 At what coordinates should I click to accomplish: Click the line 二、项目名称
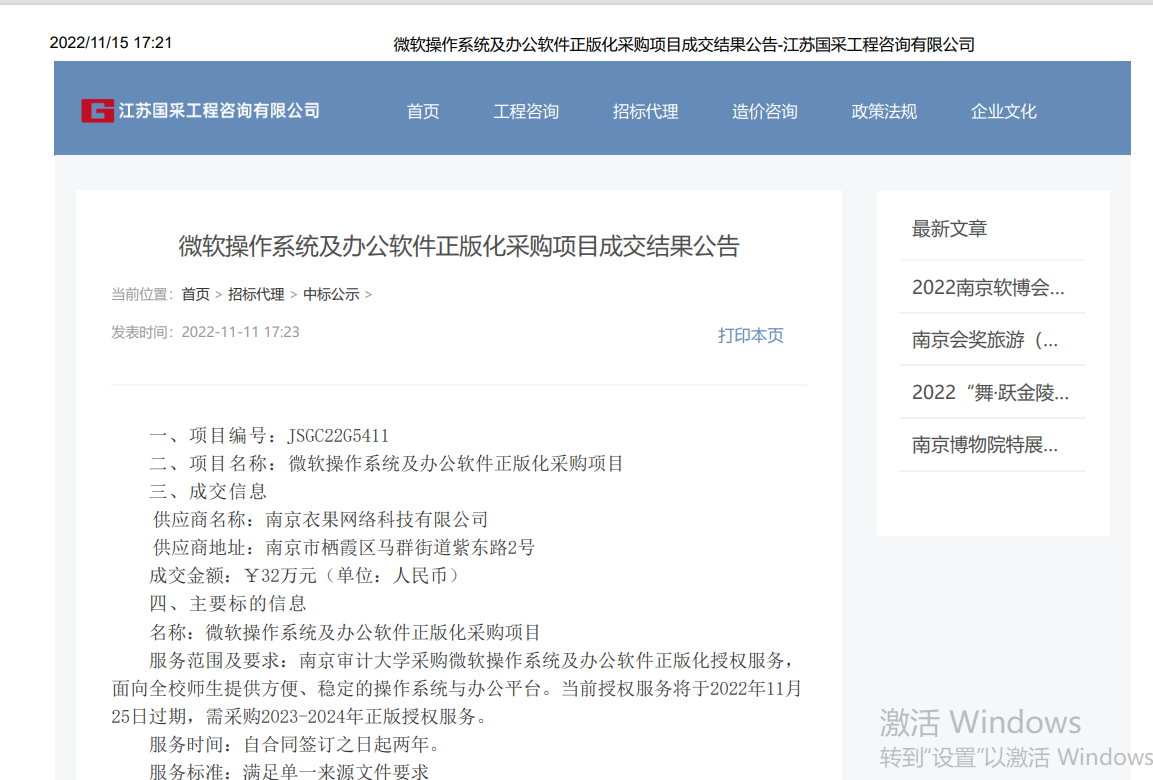tap(387, 464)
